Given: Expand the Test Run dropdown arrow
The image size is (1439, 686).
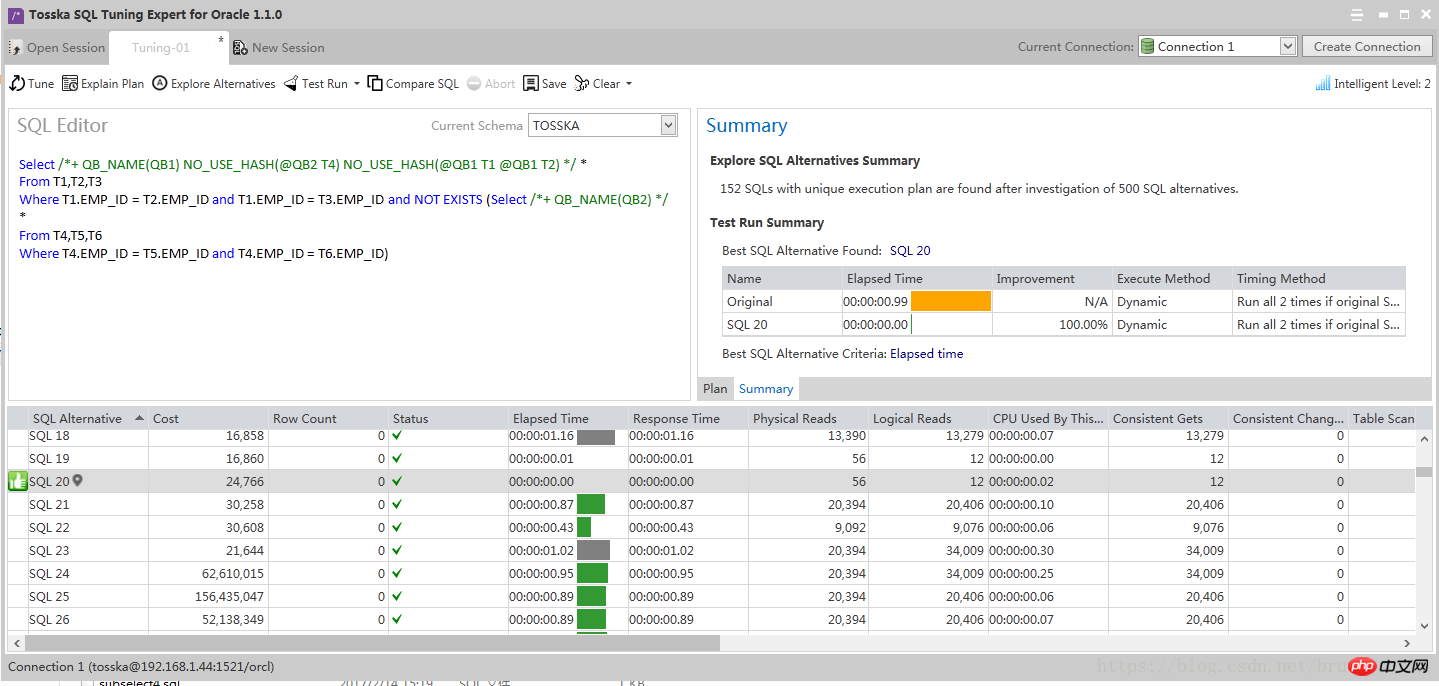Looking at the screenshot, I should (x=357, y=84).
